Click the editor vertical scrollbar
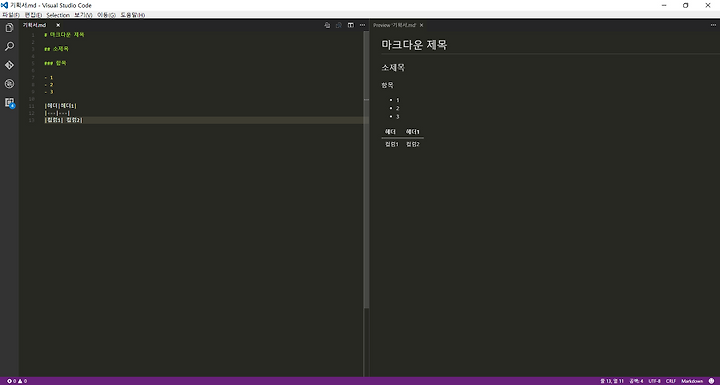The width and height of the screenshot is (720, 385). pyautogui.click(x=366, y=170)
